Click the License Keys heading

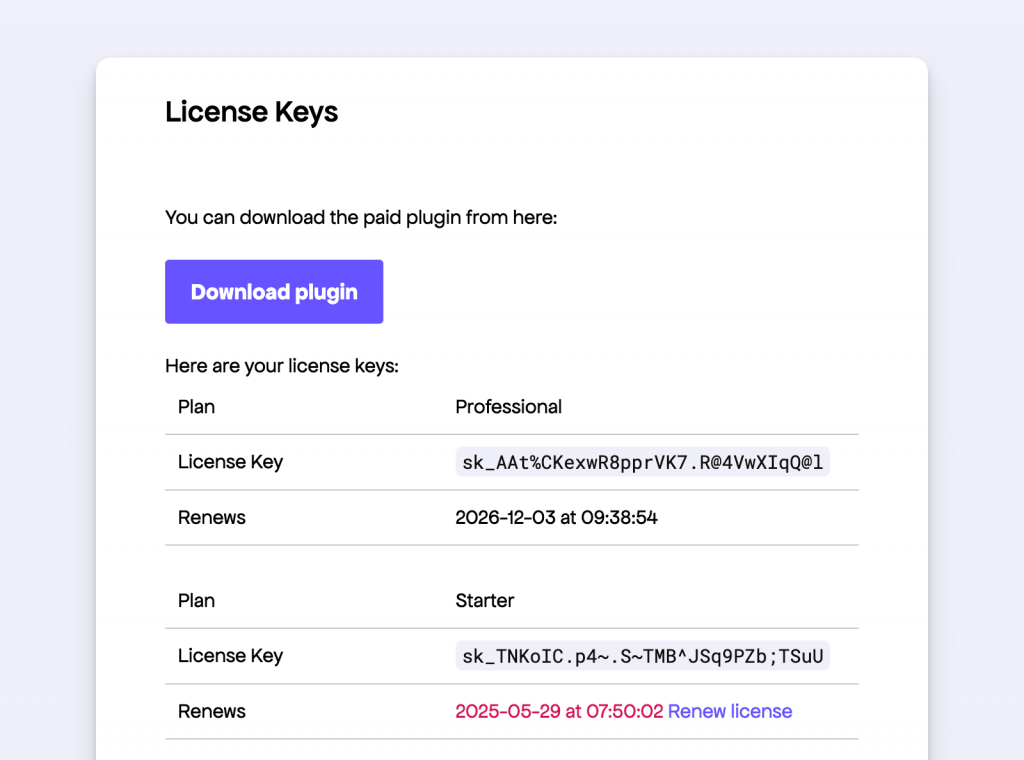pyautogui.click(x=251, y=111)
